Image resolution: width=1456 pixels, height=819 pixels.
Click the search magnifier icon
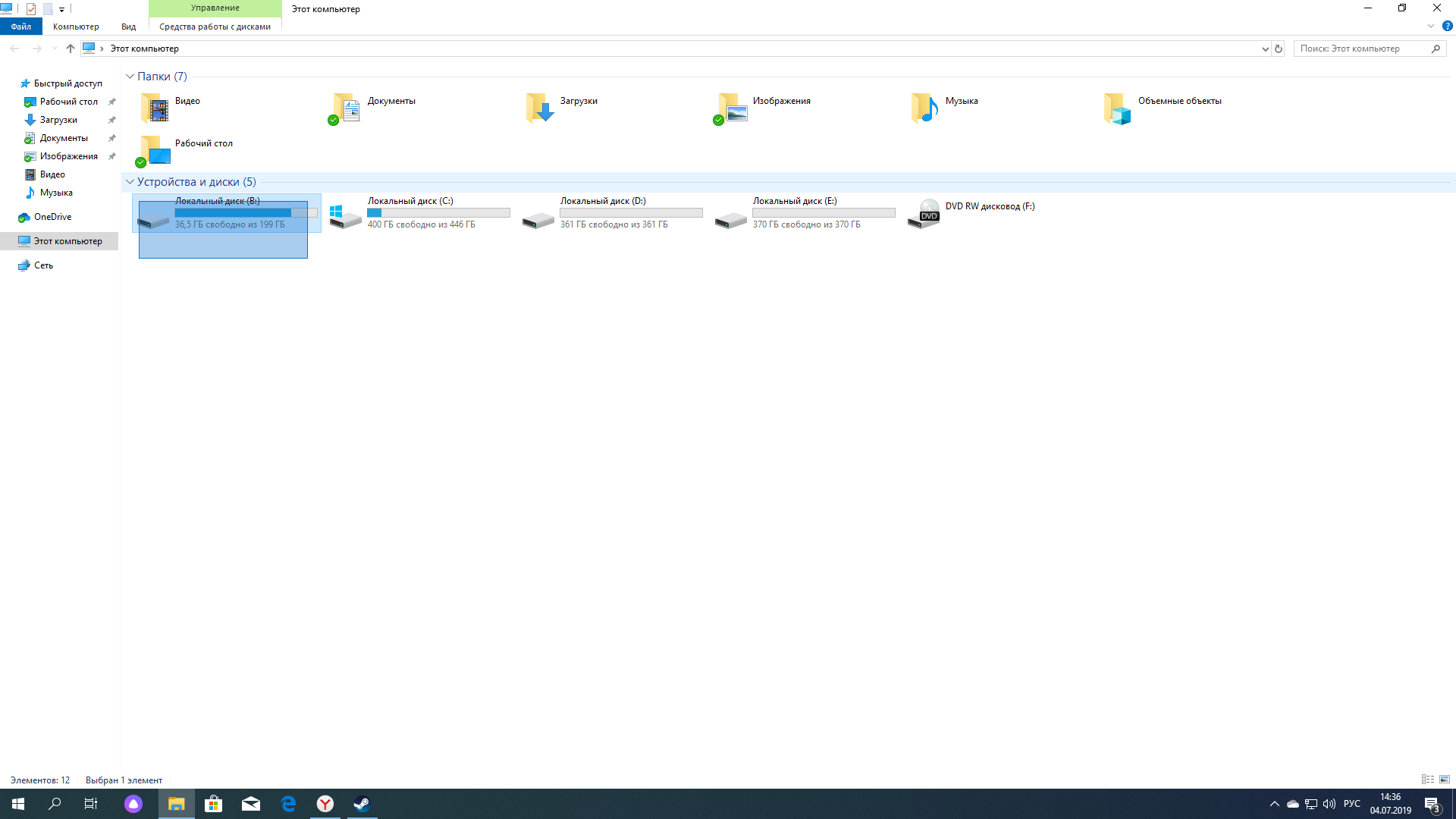(1436, 49)
